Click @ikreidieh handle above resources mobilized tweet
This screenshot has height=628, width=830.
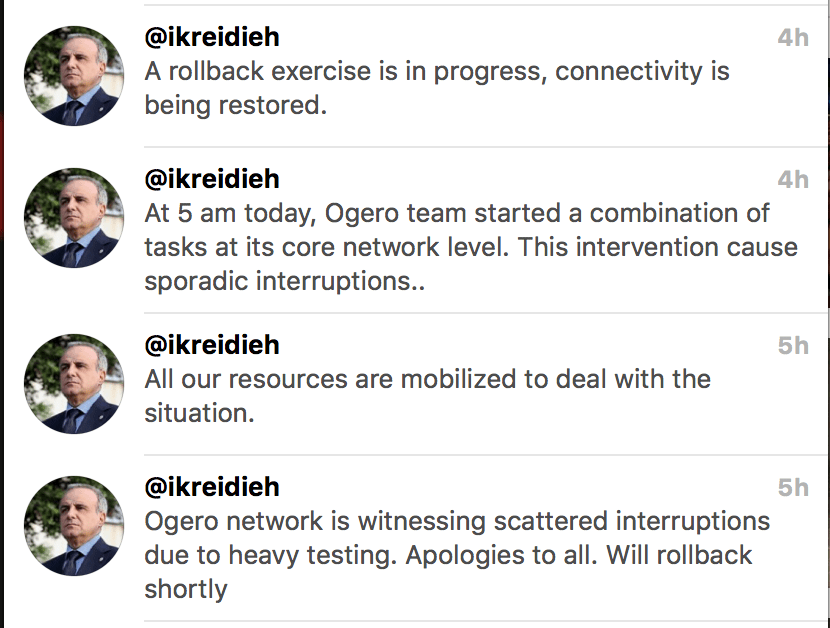click(x=211, y=345)
